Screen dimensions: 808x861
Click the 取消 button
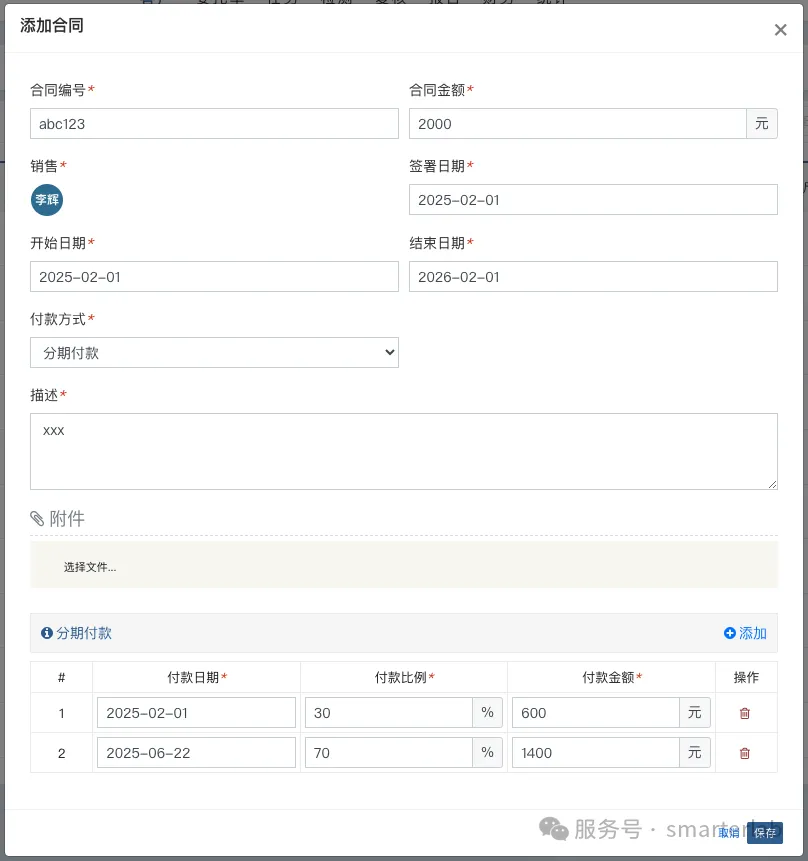coord(729,832)
